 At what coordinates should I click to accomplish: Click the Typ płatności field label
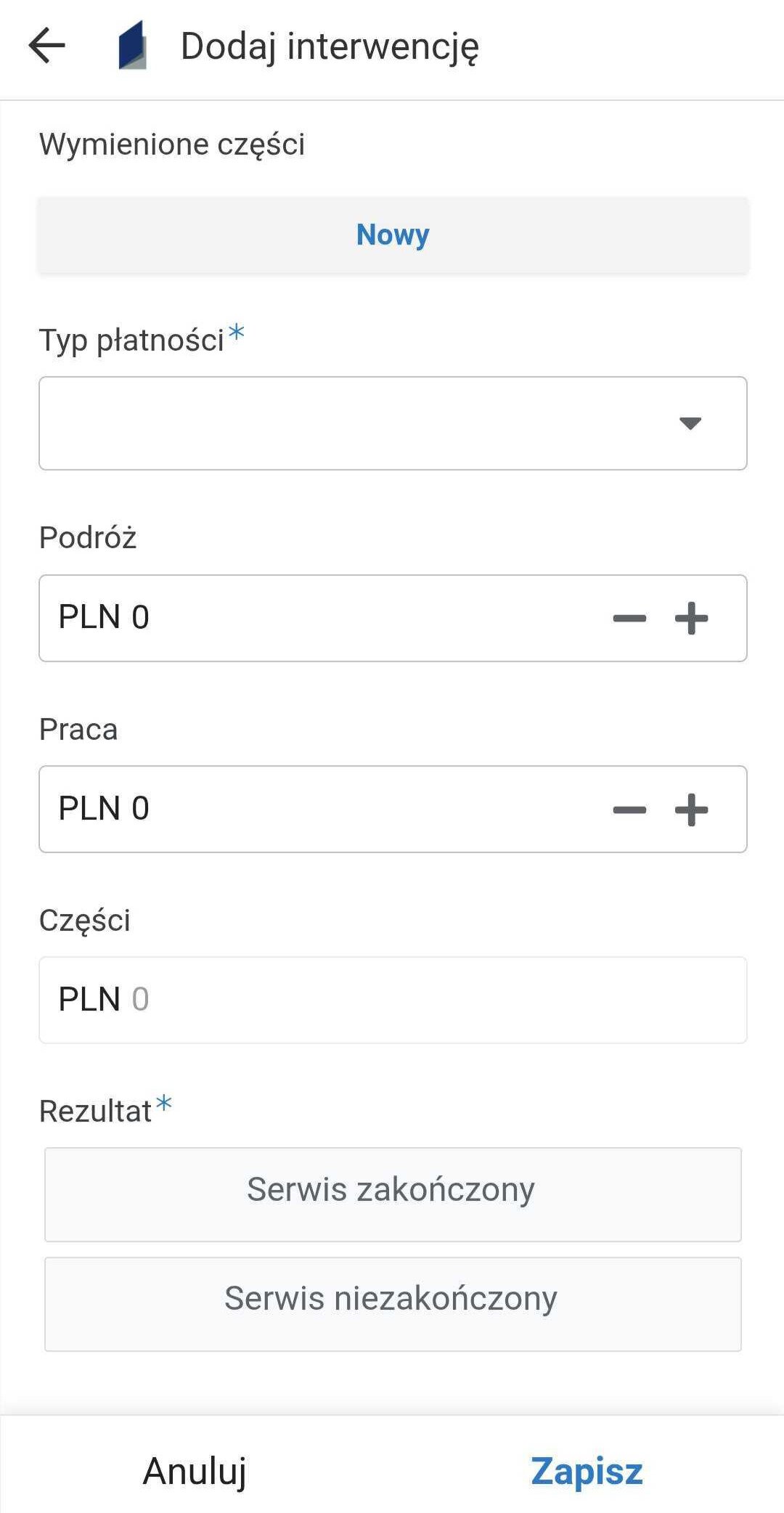click(x=131, y=340)
